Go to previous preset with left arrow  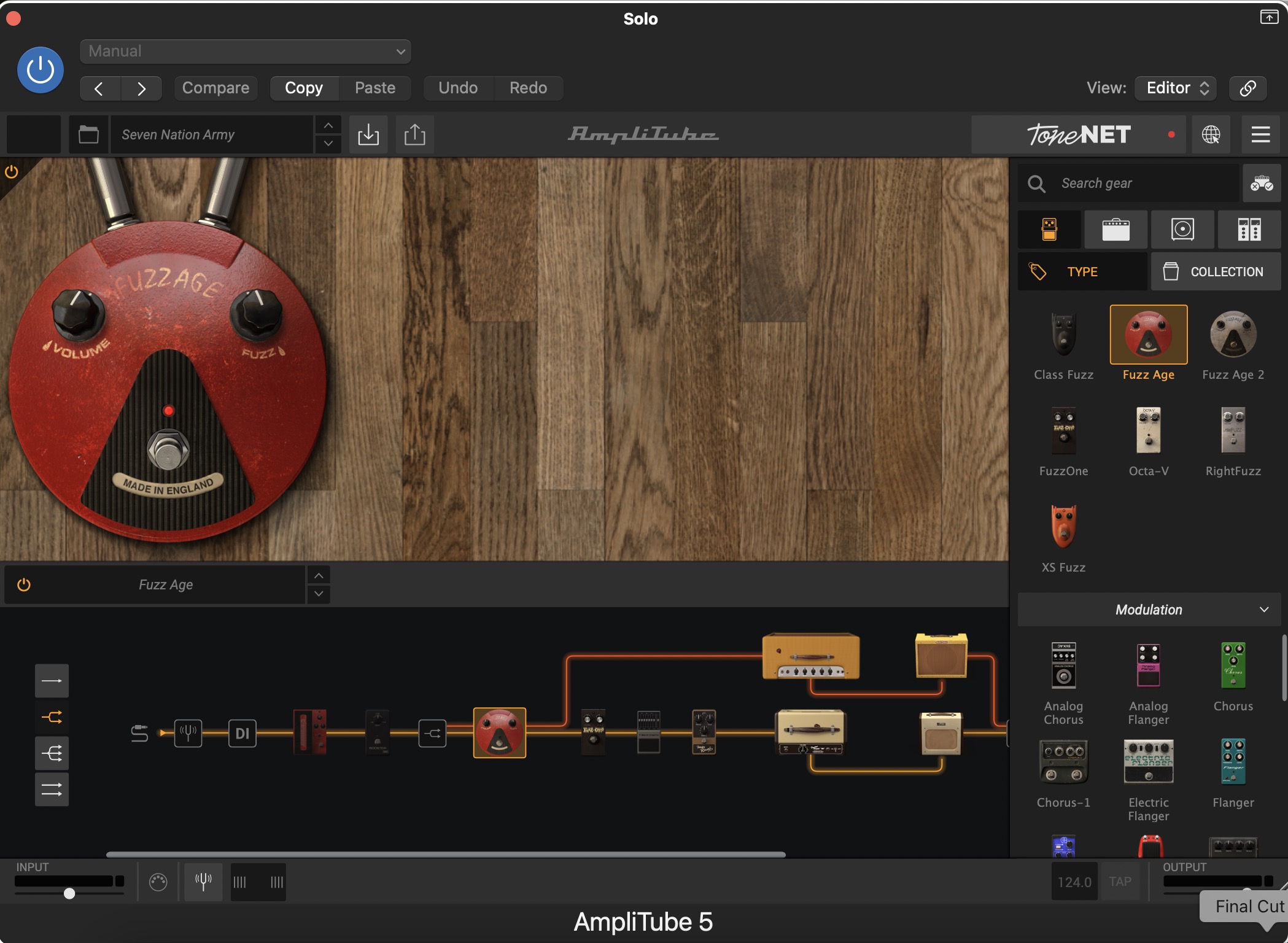[x=99, y=88]
